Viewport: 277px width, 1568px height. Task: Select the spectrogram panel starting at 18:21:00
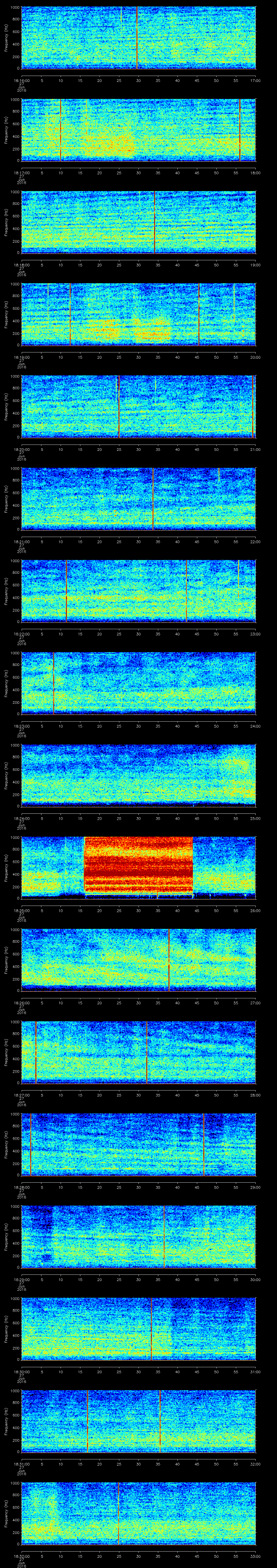139,499
